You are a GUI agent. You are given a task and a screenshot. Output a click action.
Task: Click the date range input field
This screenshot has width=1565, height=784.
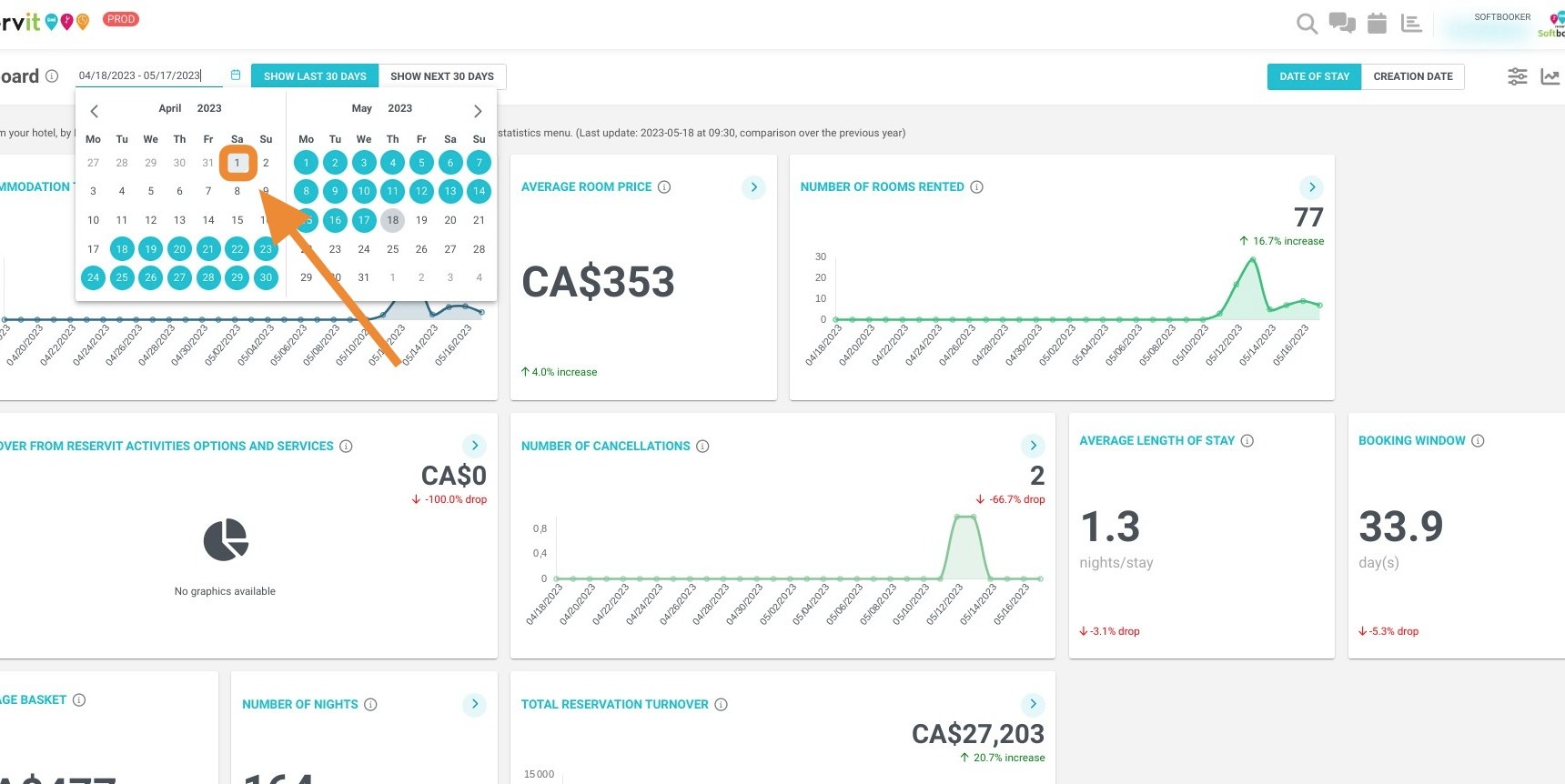pyautogui.click(x=149, y=75)
